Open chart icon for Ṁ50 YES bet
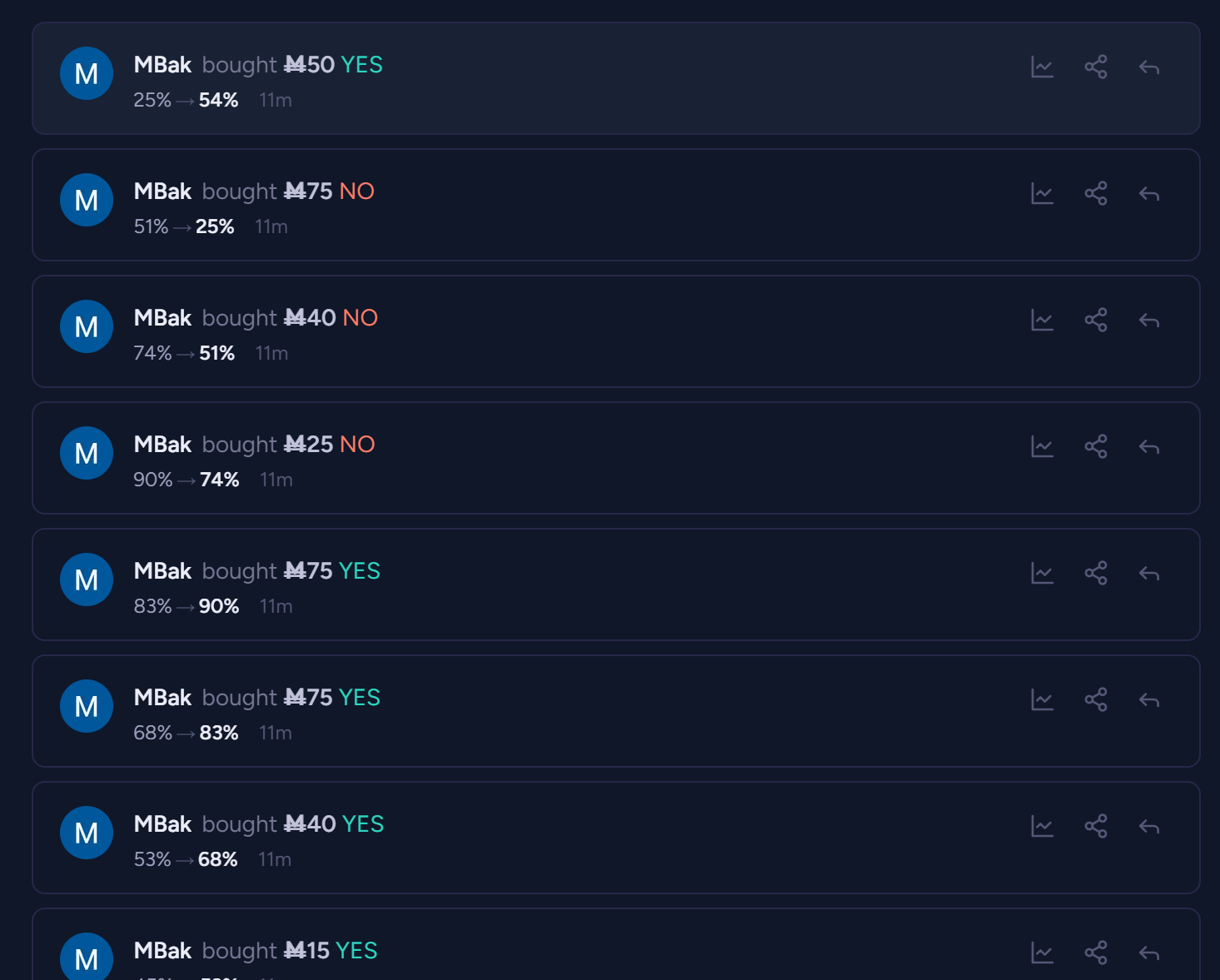The image size is (1220, 980). click(x=1042, y=67)
